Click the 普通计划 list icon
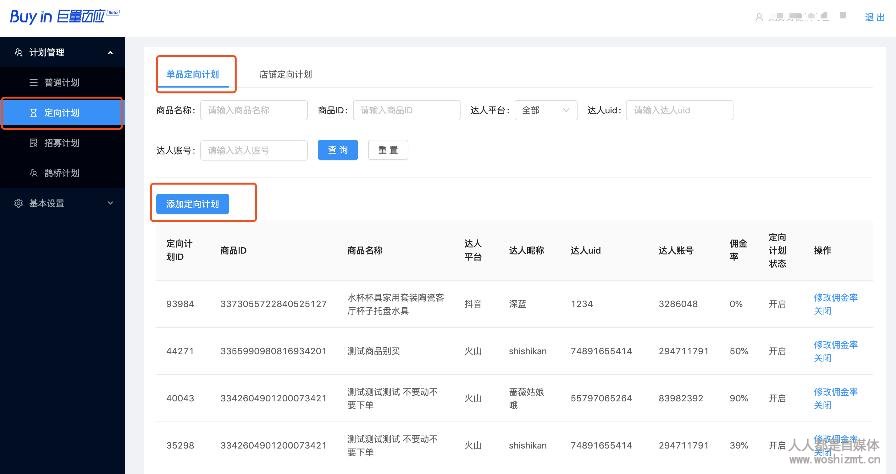This screenshot has height=474, width=896. [33, 82]
